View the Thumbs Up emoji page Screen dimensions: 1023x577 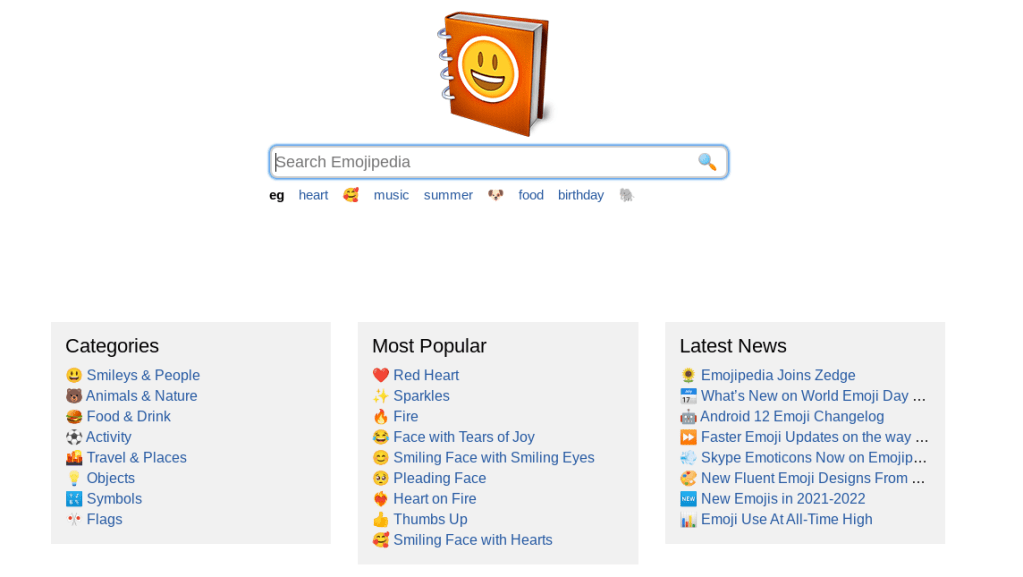tap(430, 519)
